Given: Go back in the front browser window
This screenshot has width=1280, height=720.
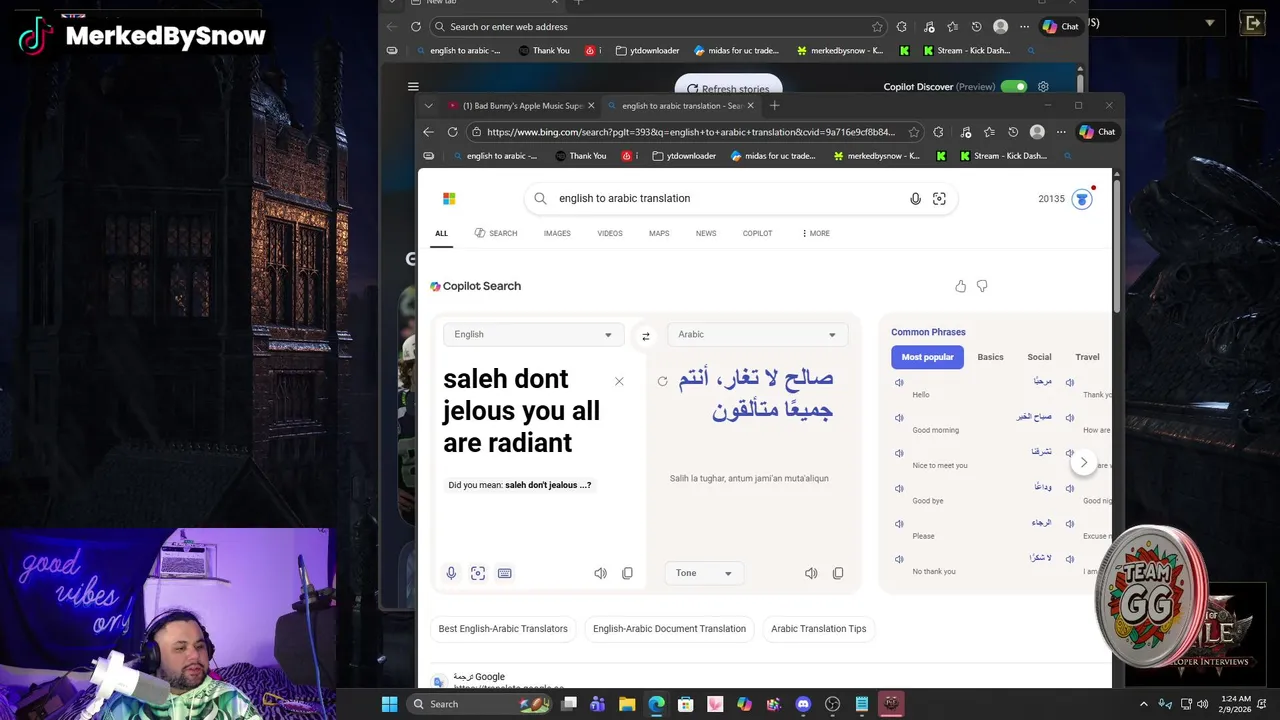Looking at the screenshot, I should pos(428,132).
